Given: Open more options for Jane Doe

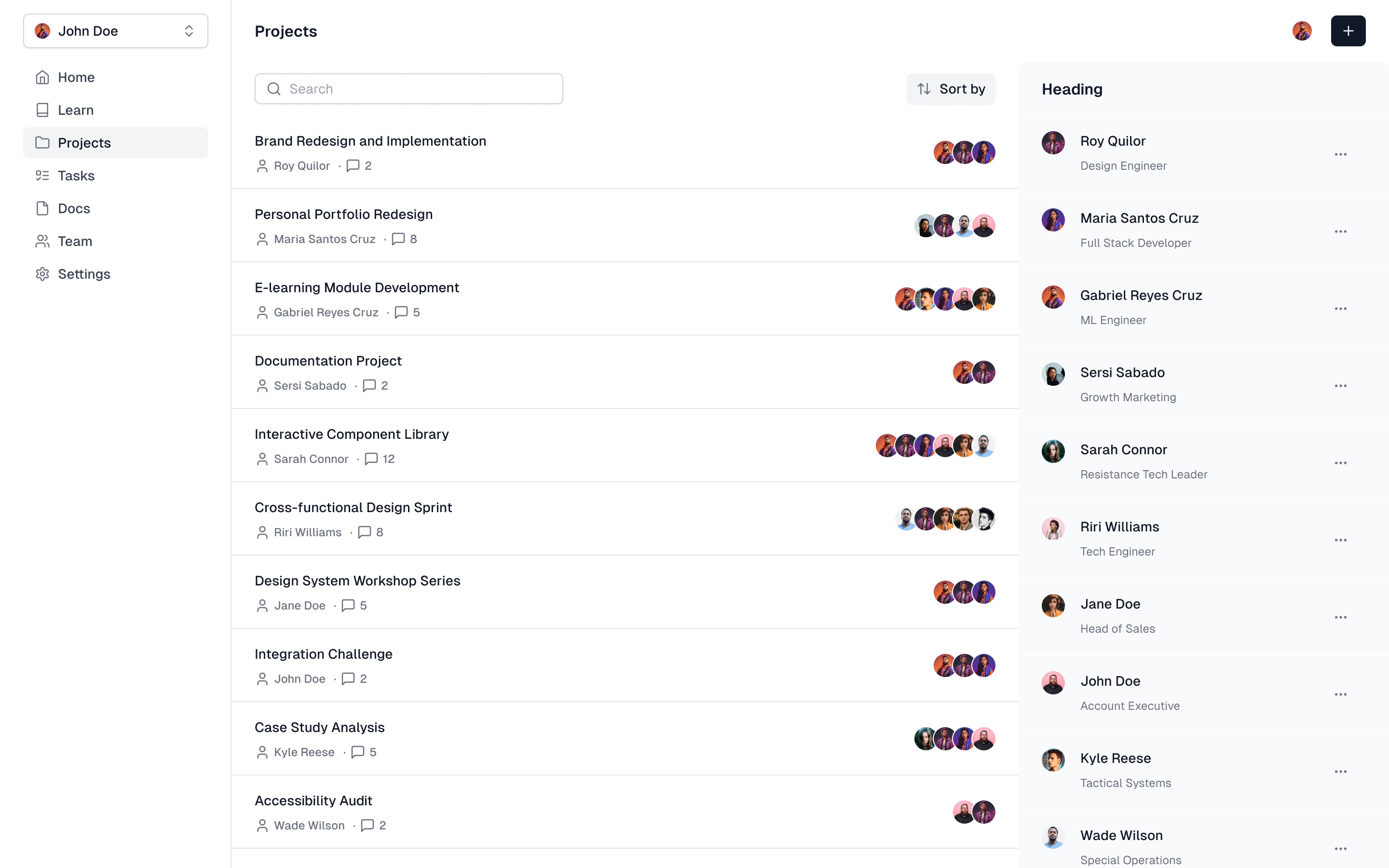Looking at the screenshot, I should (x=1340, y=618).
